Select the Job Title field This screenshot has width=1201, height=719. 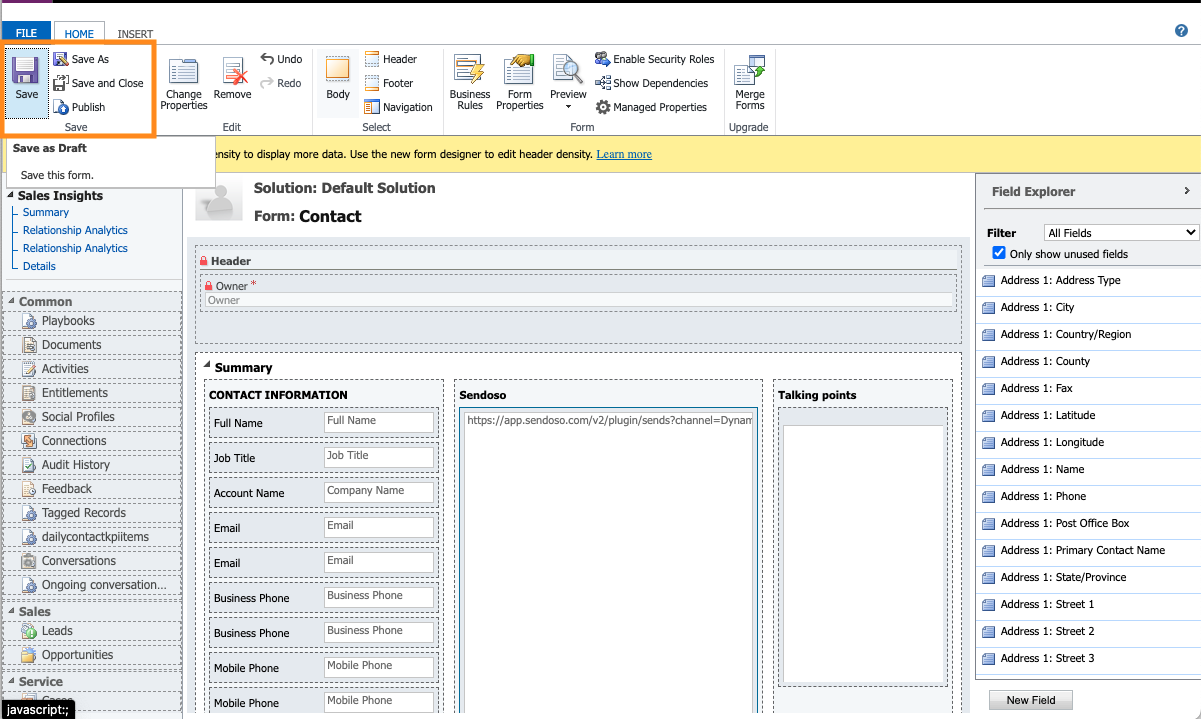coord(379,457)
